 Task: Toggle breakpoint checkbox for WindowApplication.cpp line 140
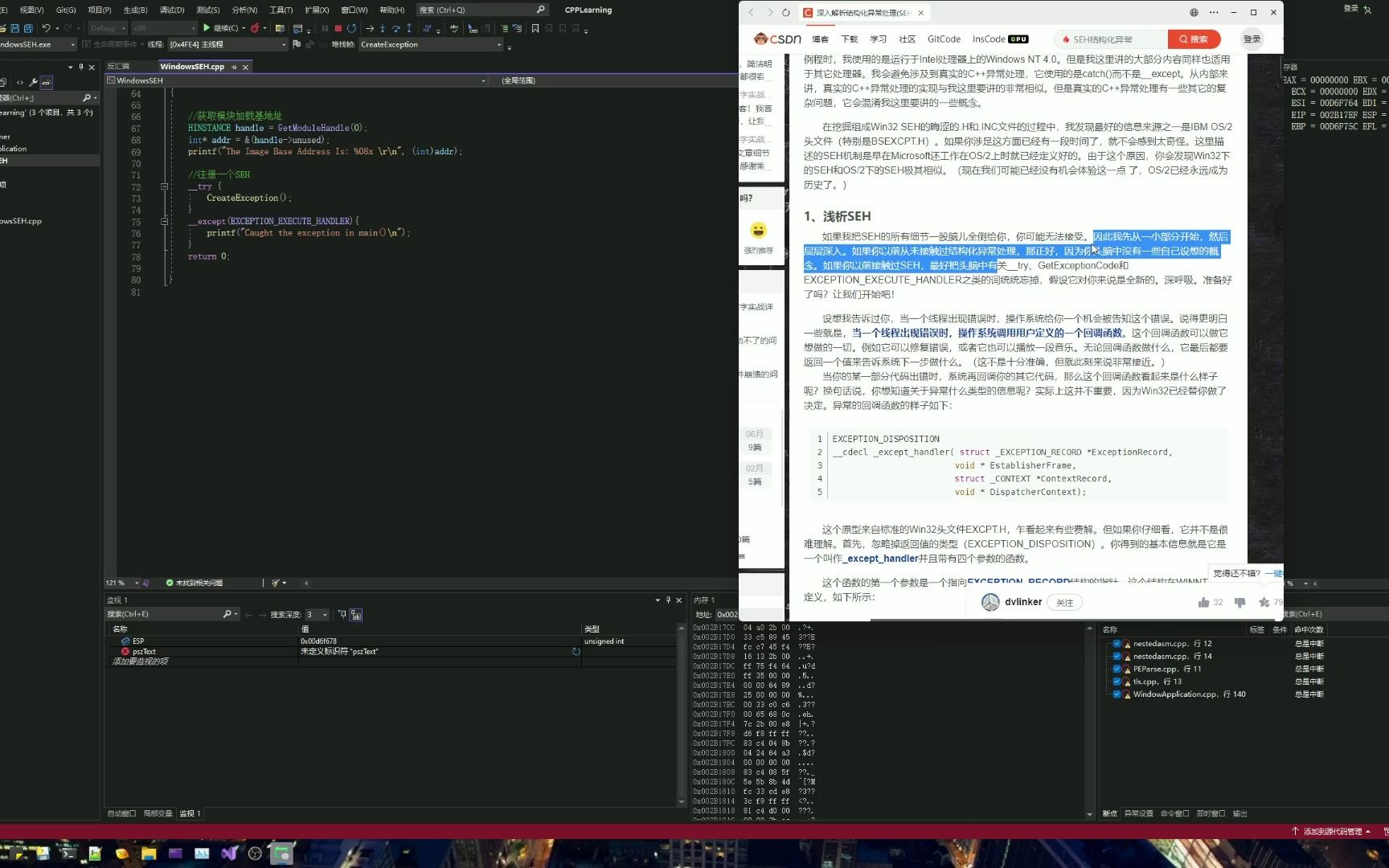point(1117,694)
